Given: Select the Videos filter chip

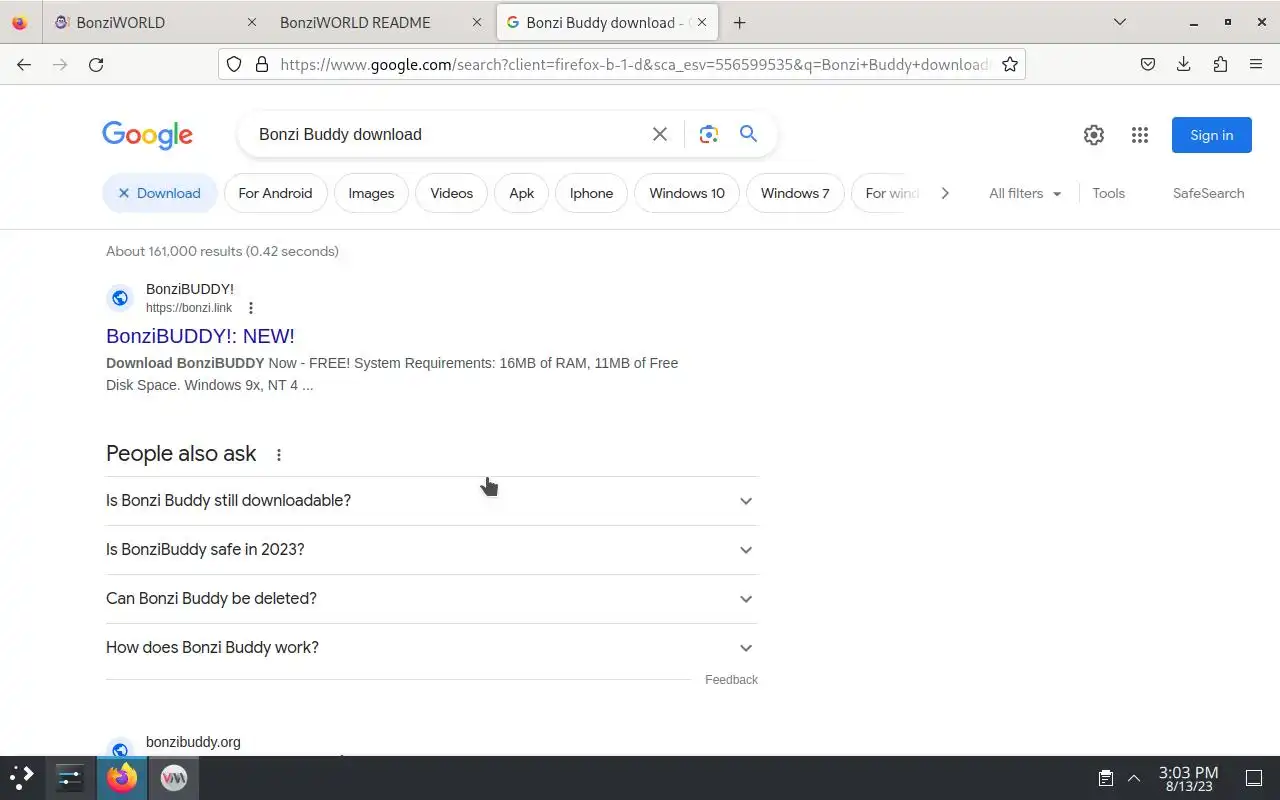Looking at the screenshot, I should tap(452, 193).
